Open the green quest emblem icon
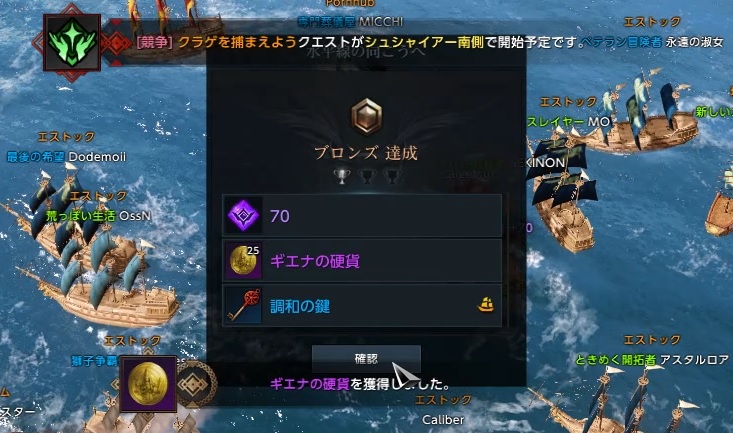The height and width of the screenshot is (433, 733). point(72,43)
